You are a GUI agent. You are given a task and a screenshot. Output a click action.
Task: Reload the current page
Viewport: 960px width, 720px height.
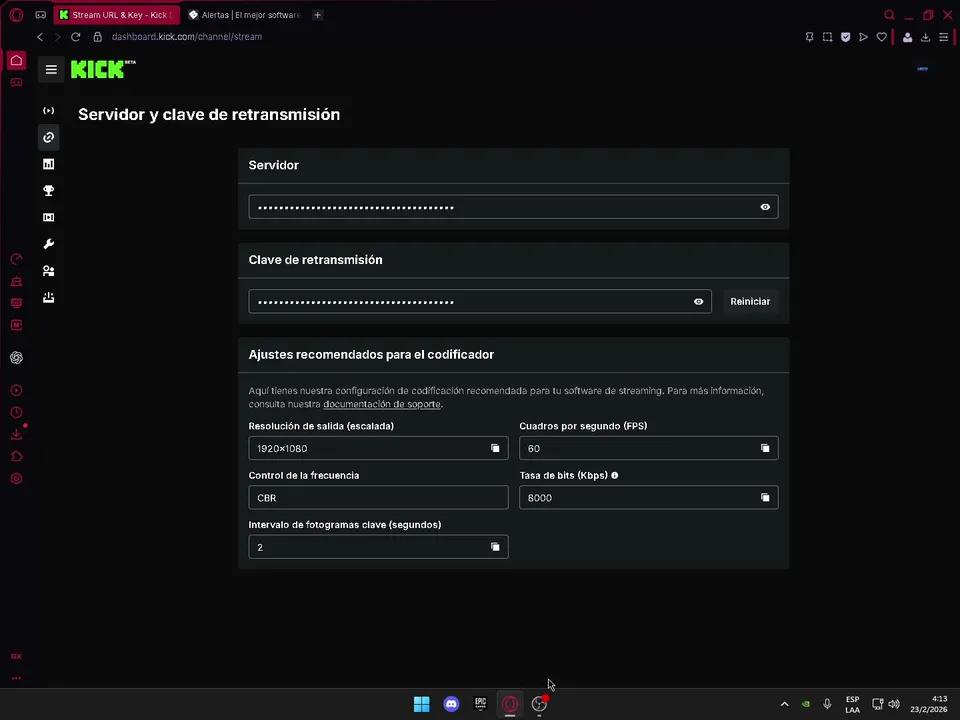click(x=75, y=37)
